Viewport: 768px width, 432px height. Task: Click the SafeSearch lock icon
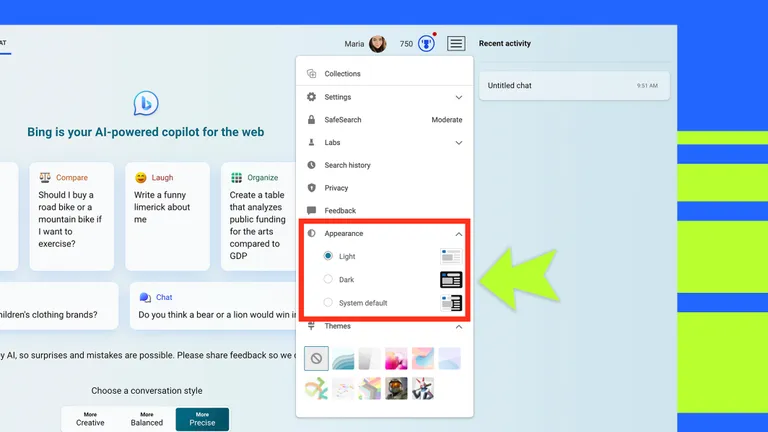click(x=312, y=120)
